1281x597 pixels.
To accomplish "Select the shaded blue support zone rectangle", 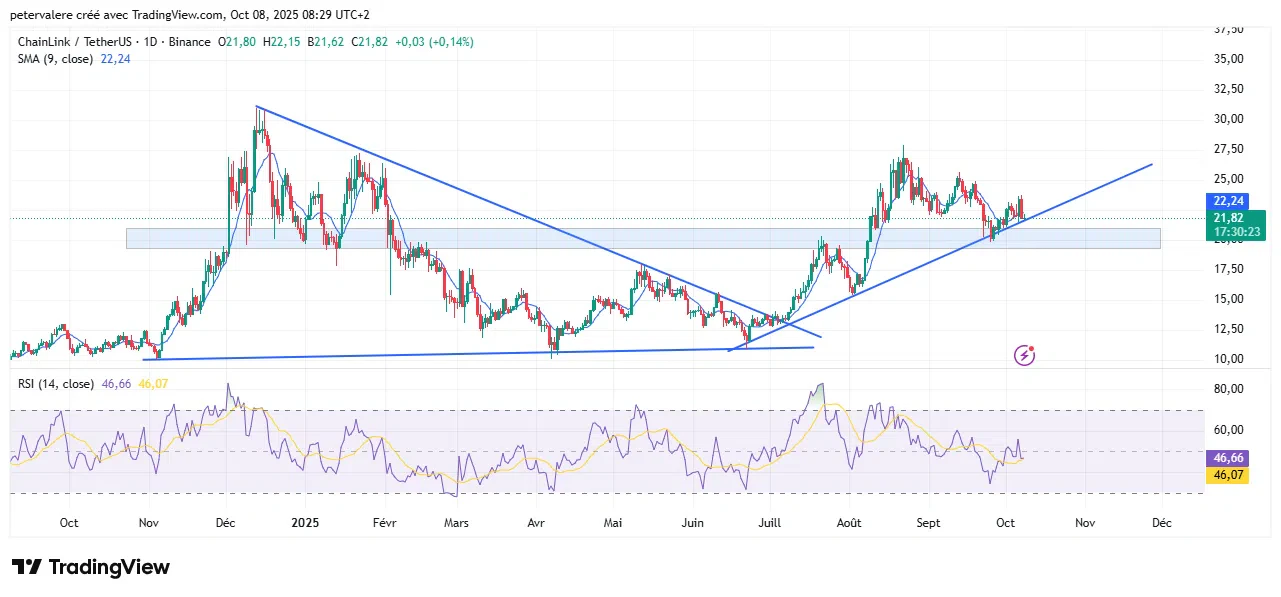I will [x=600, y=238].
